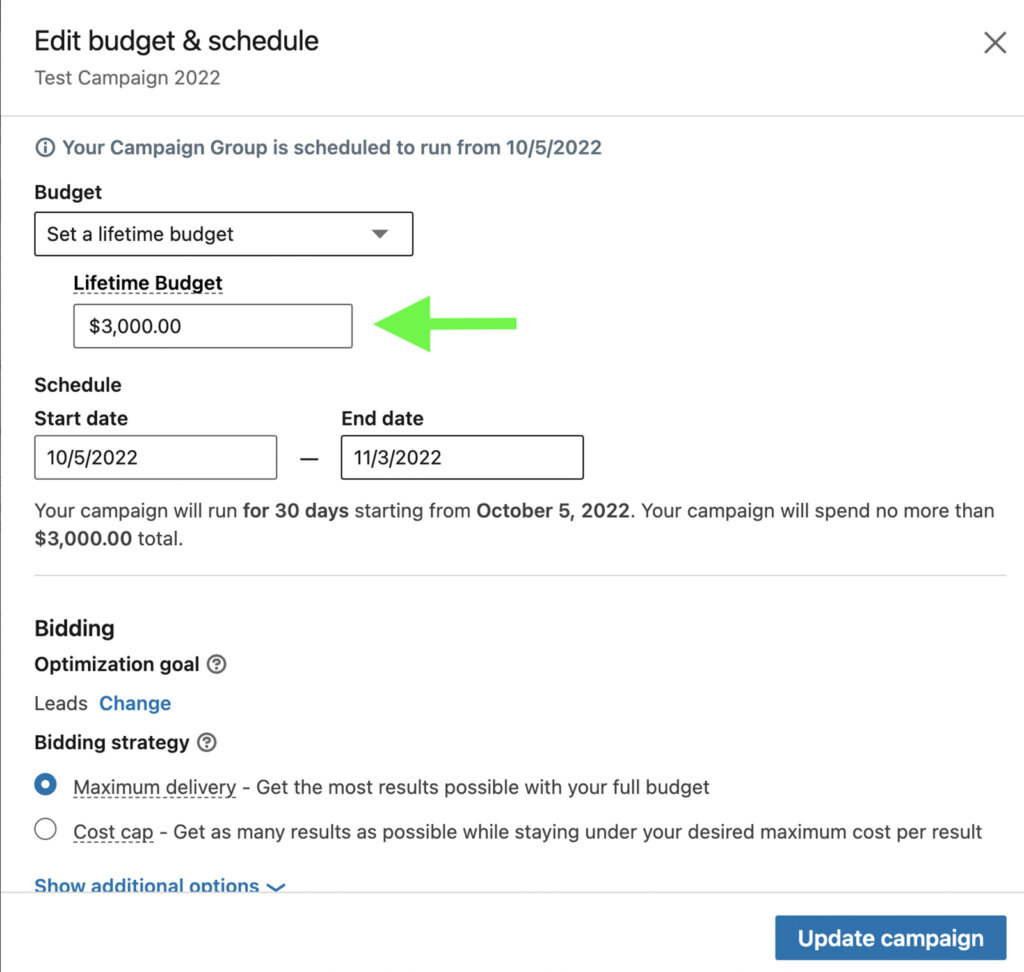
Task: Close the Edit budget & schedule dialog
Action: pos(994,42)
